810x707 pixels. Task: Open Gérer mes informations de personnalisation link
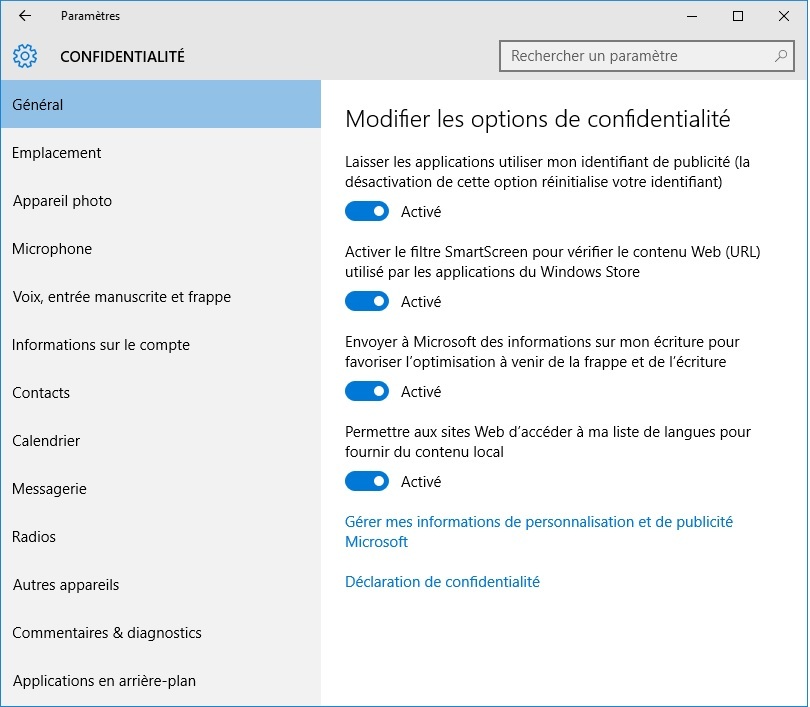(x=539, y=532)
